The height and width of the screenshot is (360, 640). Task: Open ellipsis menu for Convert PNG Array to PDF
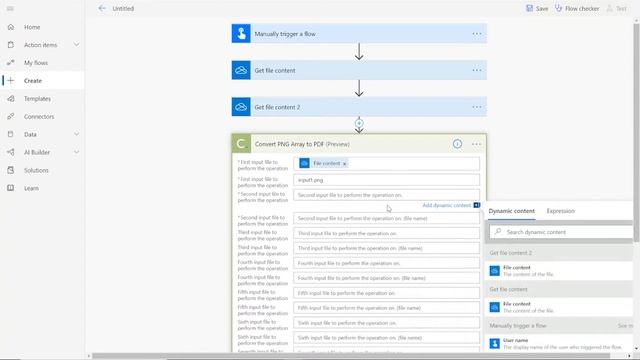click(476, 144)
